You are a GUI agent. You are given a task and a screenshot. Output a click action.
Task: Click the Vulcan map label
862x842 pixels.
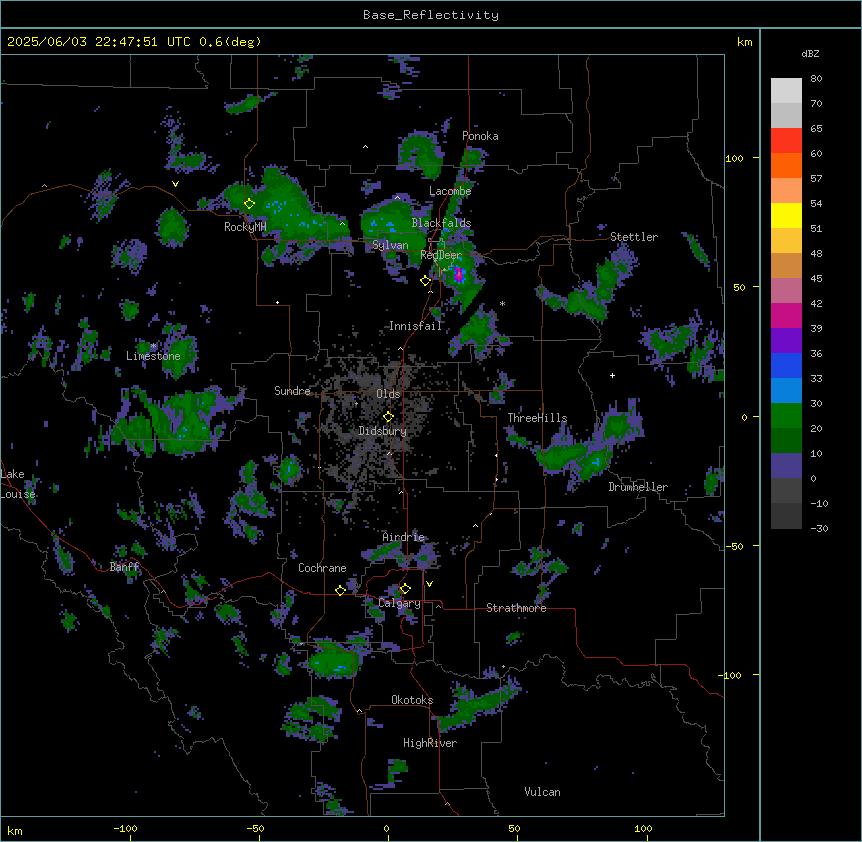point(543,792)
